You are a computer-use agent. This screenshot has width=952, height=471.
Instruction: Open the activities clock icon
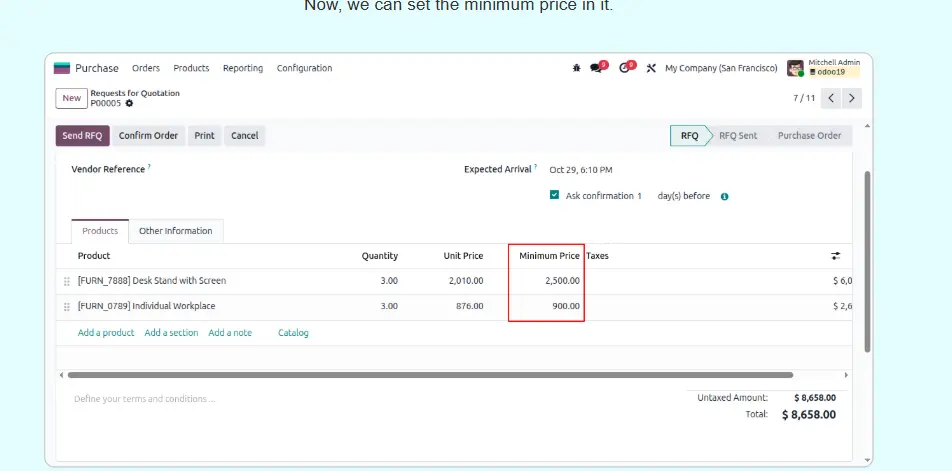pyautogui.click(x=625, y=68)
